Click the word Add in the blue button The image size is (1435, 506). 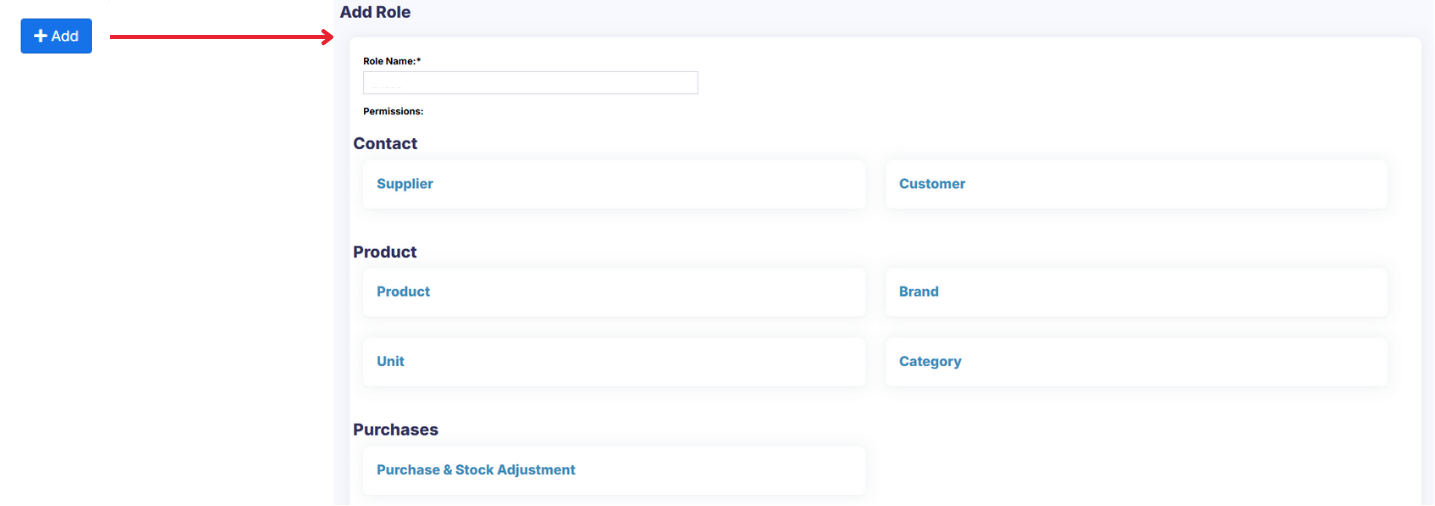pyautogui.click(x=65, y=36)
